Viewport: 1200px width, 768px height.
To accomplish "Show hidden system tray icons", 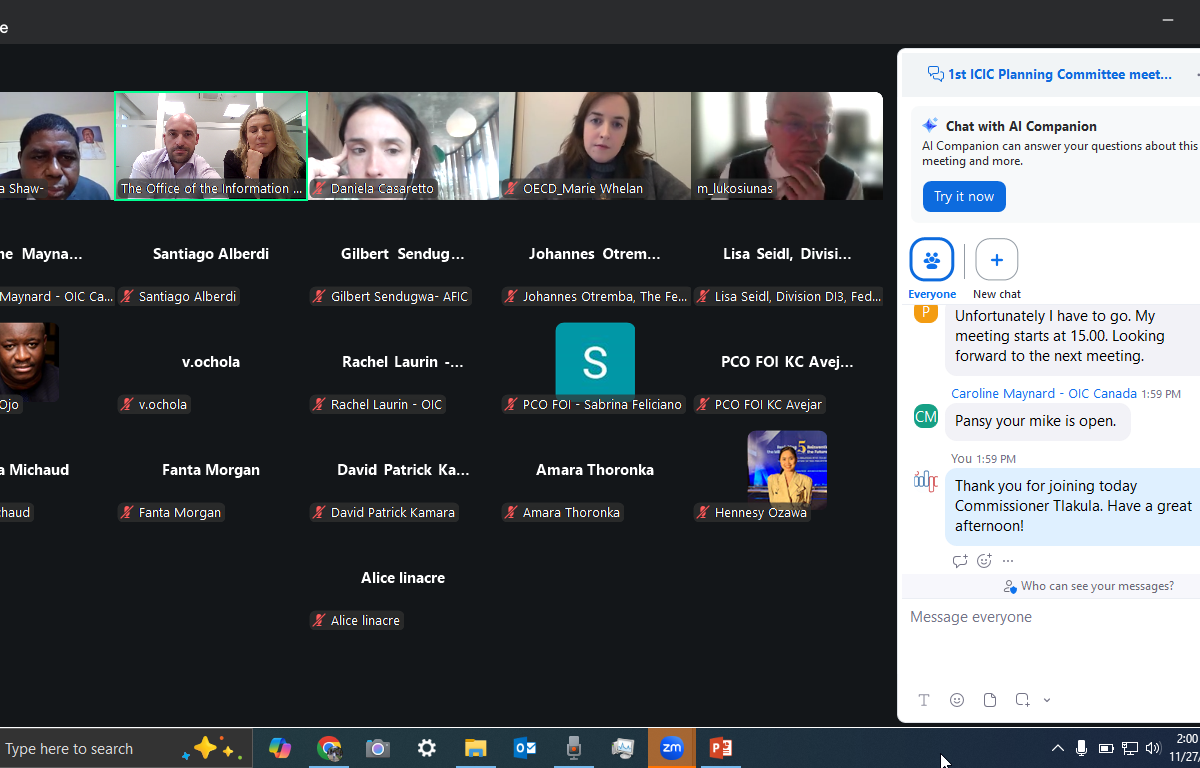I will point(1057,748).
